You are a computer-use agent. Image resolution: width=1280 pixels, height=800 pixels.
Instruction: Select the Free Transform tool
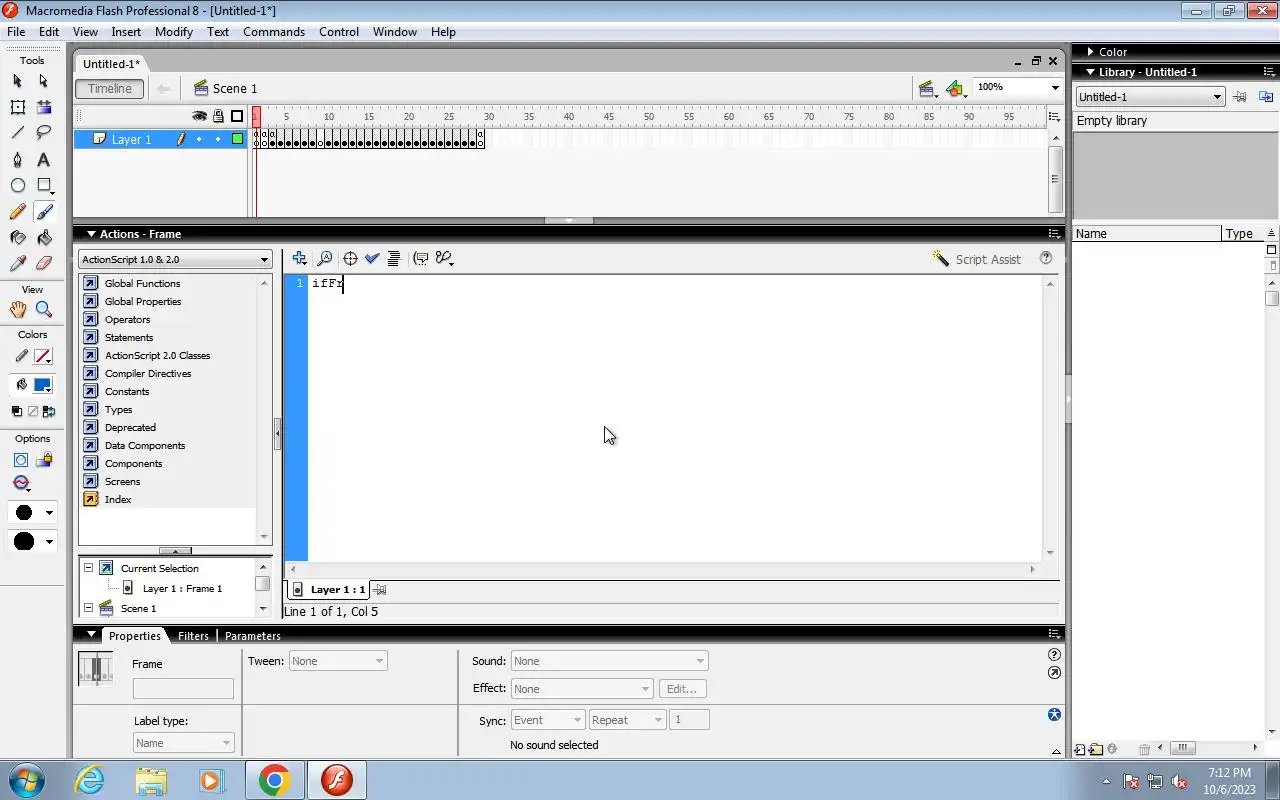(x=18, y=107)
